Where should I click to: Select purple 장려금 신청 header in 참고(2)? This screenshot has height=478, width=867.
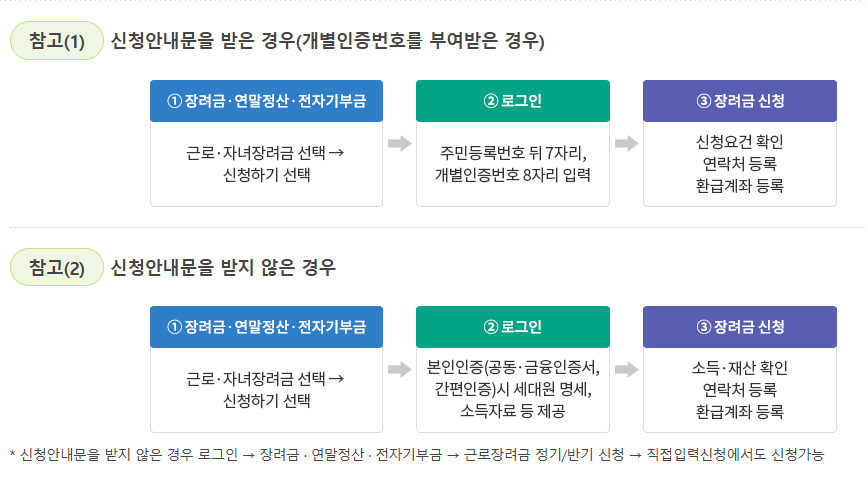(740, 327)
